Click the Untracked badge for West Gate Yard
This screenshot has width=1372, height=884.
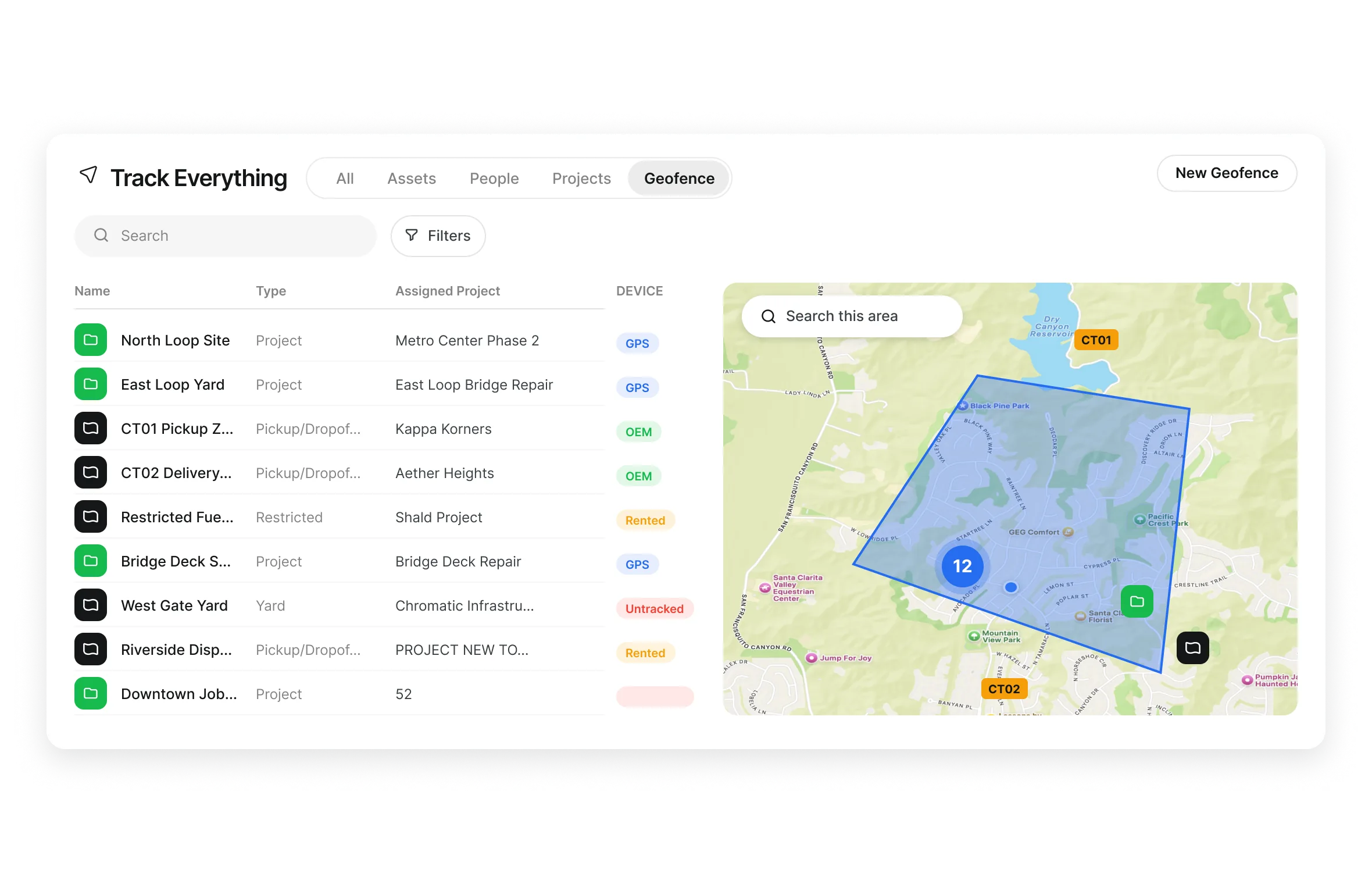point(655,608)
